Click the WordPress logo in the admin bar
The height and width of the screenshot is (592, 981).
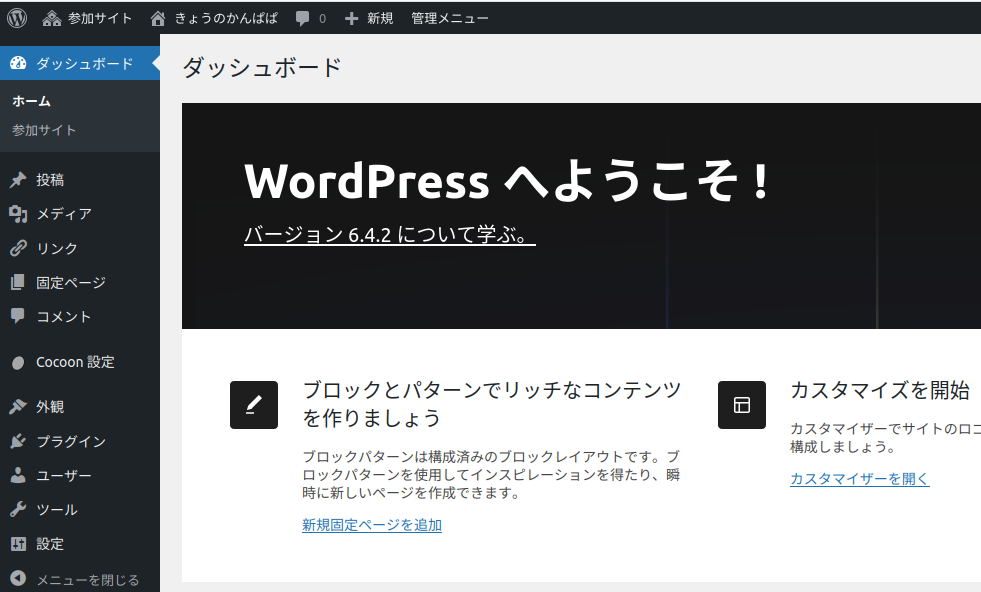point(16,17)
